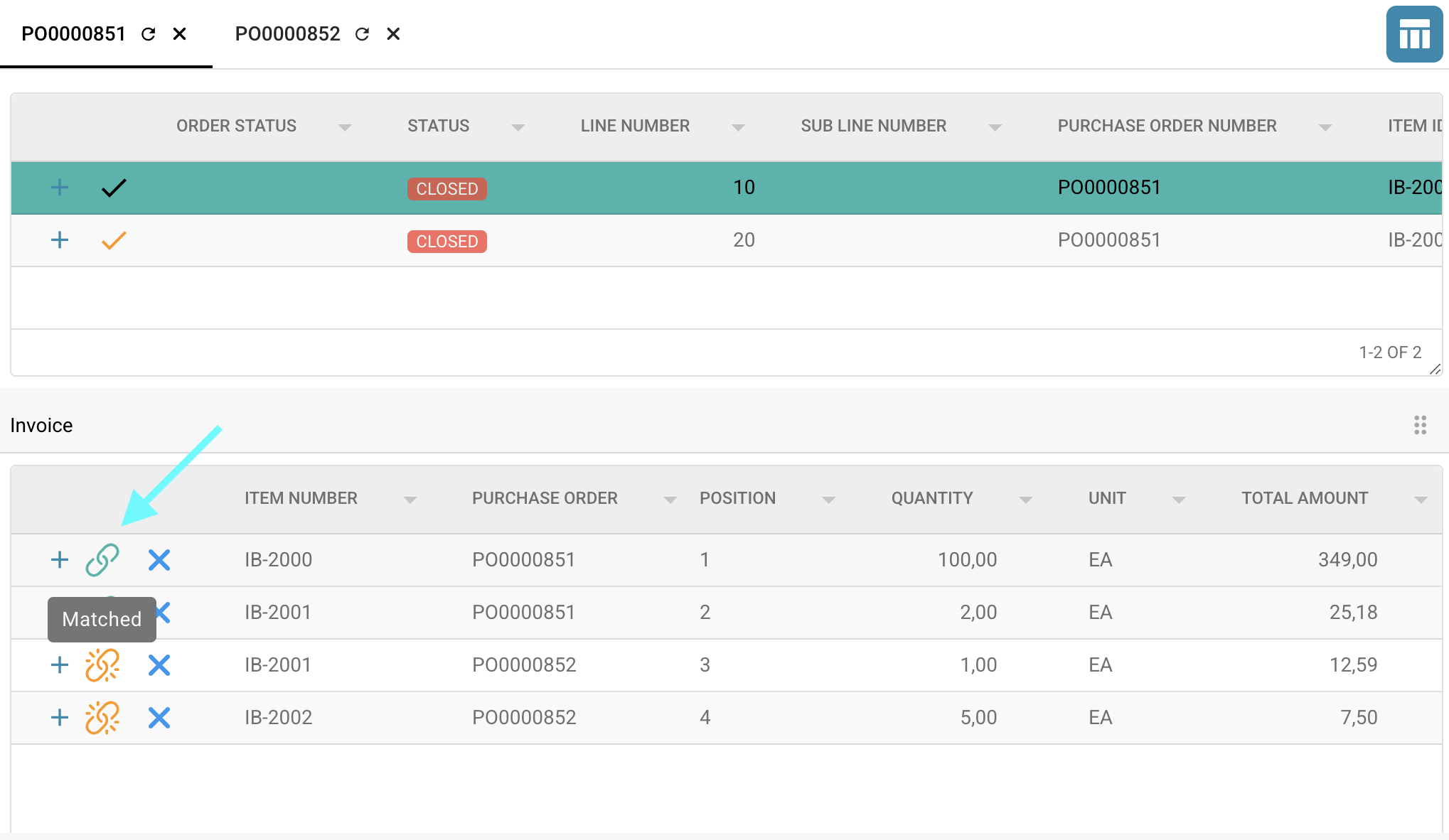The height and width of the screenshot is (840, 1449).
Task: Toggle orange checkmark on line 20
Action: [114, 240]
